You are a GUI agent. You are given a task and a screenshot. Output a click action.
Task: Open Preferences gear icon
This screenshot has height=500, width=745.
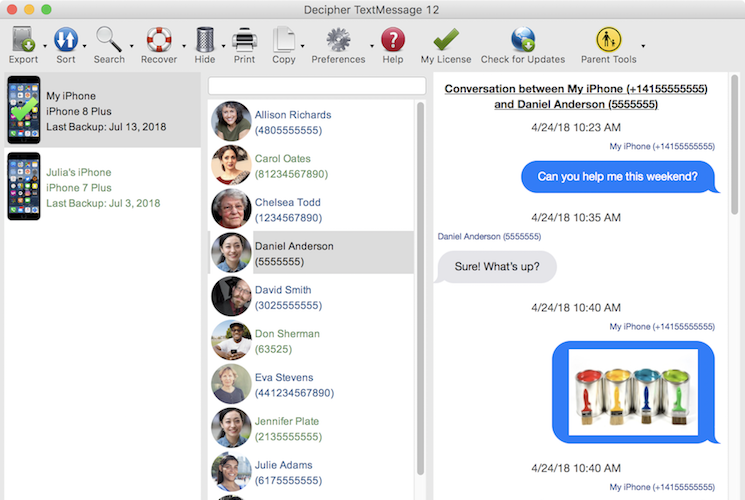(338, 40)
